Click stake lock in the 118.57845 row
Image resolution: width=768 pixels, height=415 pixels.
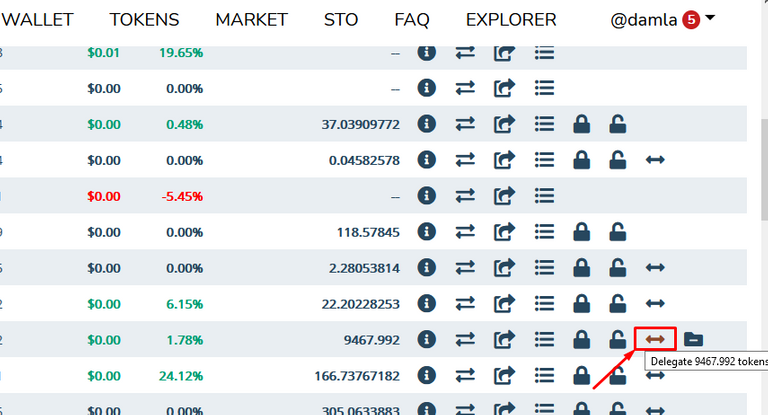pos(581,232)
